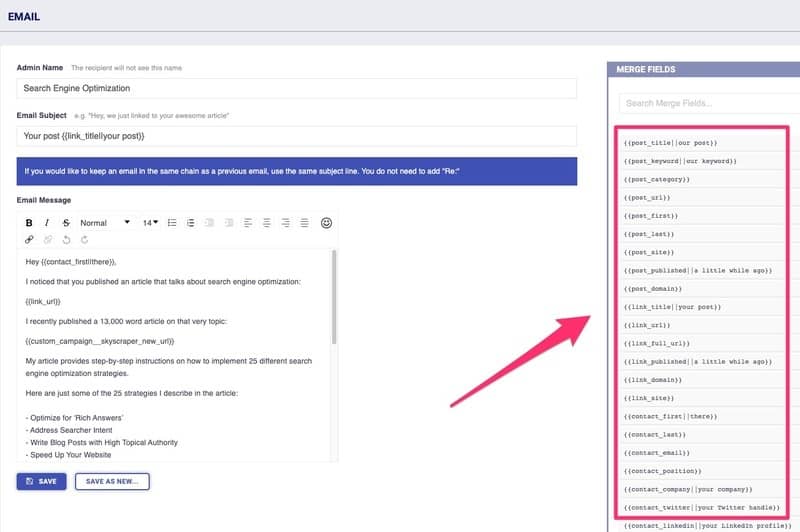Toggle bold formatting in email editor
The image size is (800, 532).
(x=29, y=223)
